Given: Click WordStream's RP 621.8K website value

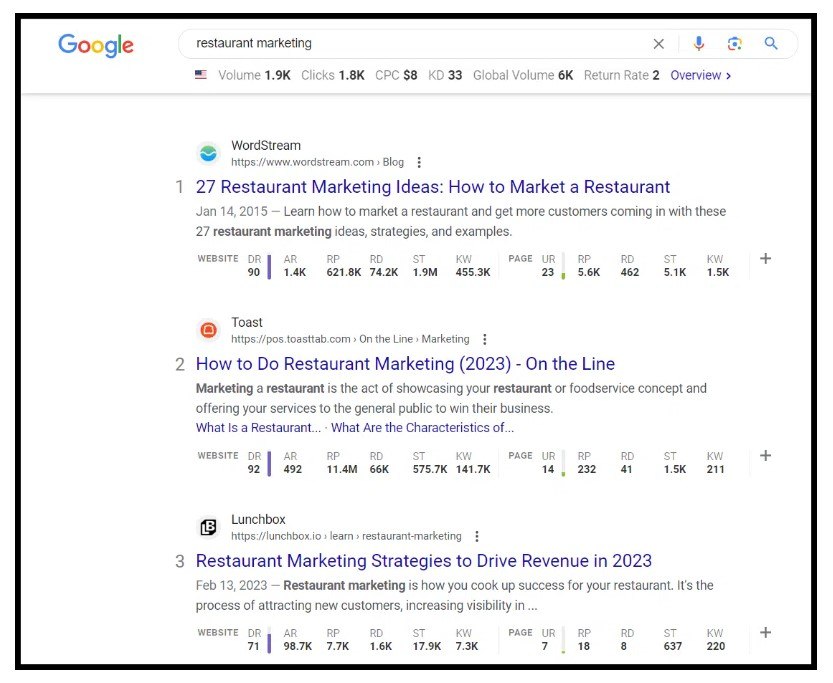Looking at the screenshot, I should (343, 272).
